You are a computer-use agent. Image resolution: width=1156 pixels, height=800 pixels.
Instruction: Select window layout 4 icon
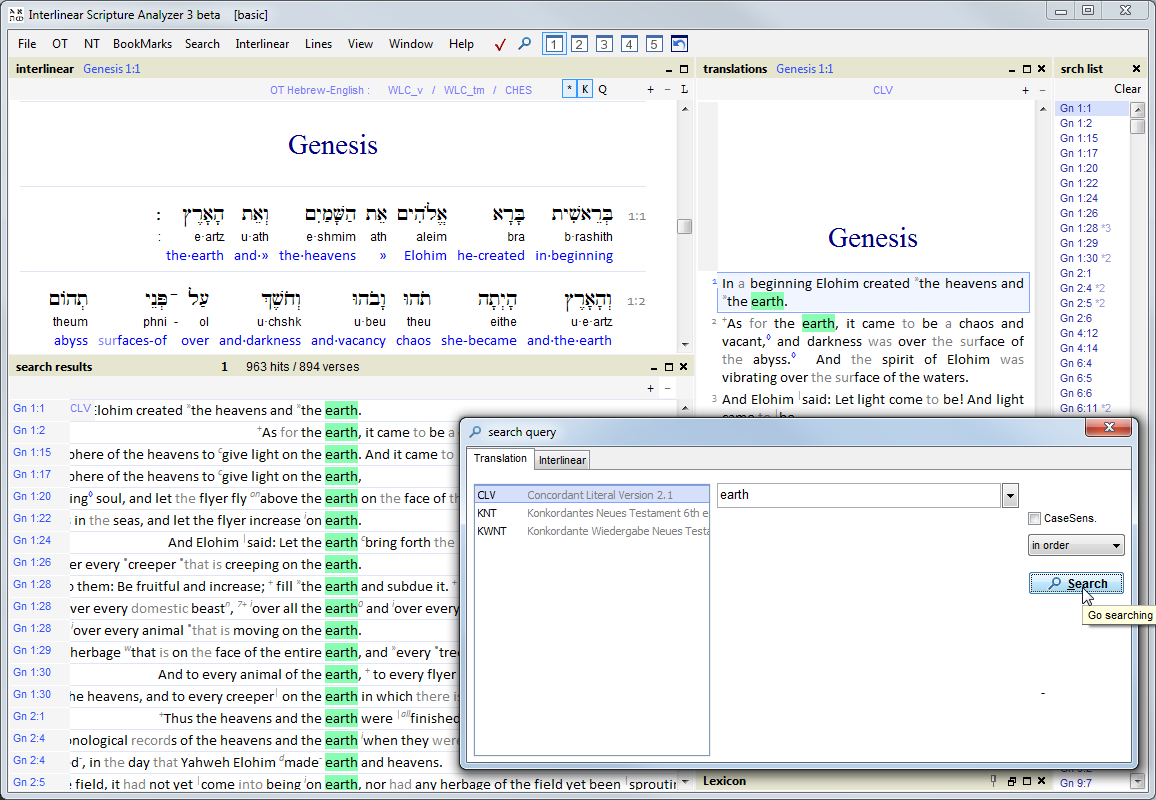[629, 44]
